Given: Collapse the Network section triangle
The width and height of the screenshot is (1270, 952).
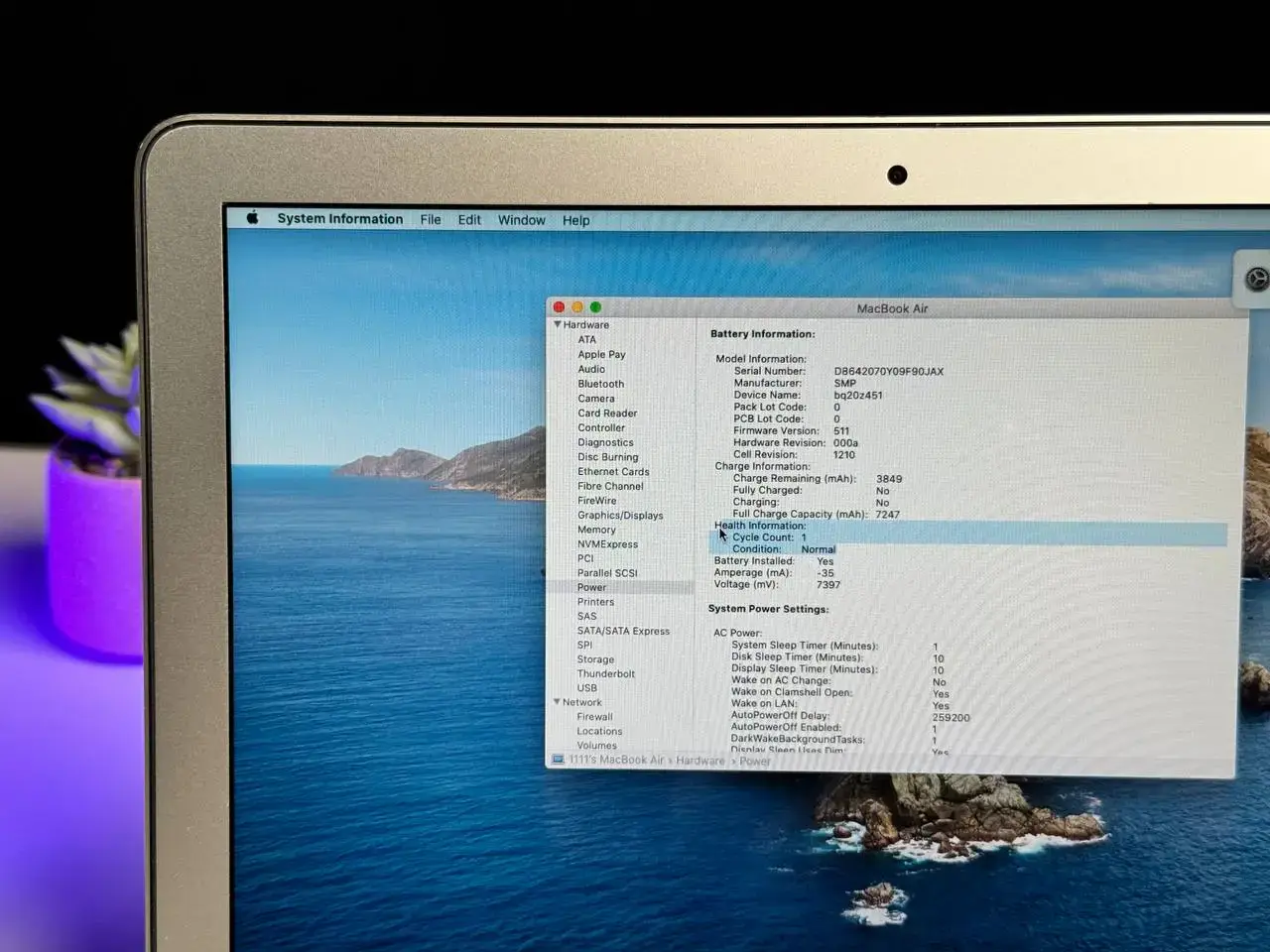Looking at the screenshot, I should 557,702.
